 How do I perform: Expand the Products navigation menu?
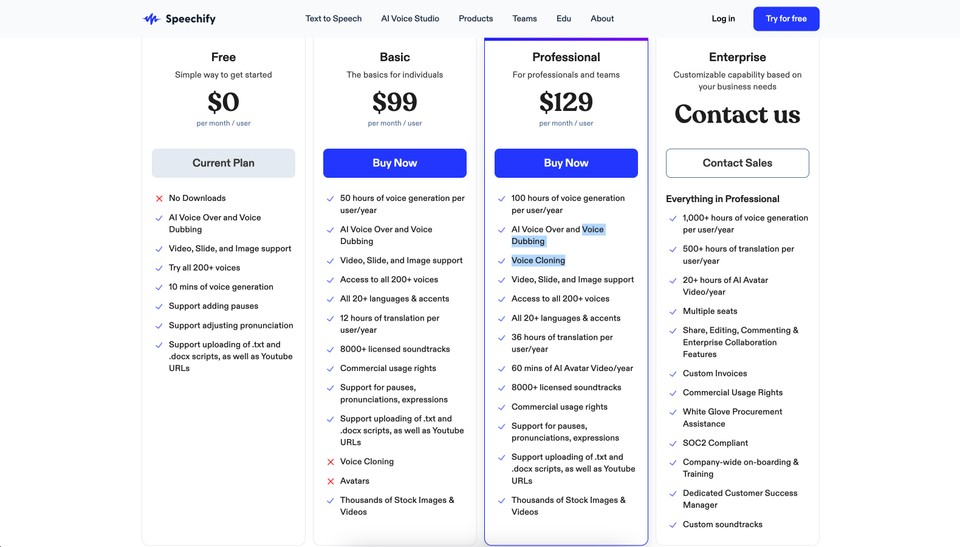click(476, 19)
